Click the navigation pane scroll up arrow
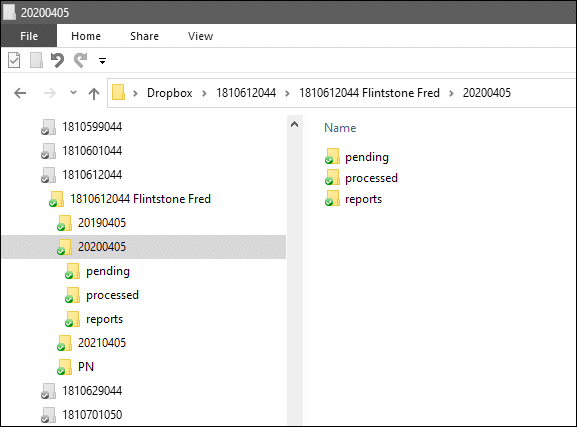Screen dimensions: 577x427 click(x=294, y=124)
